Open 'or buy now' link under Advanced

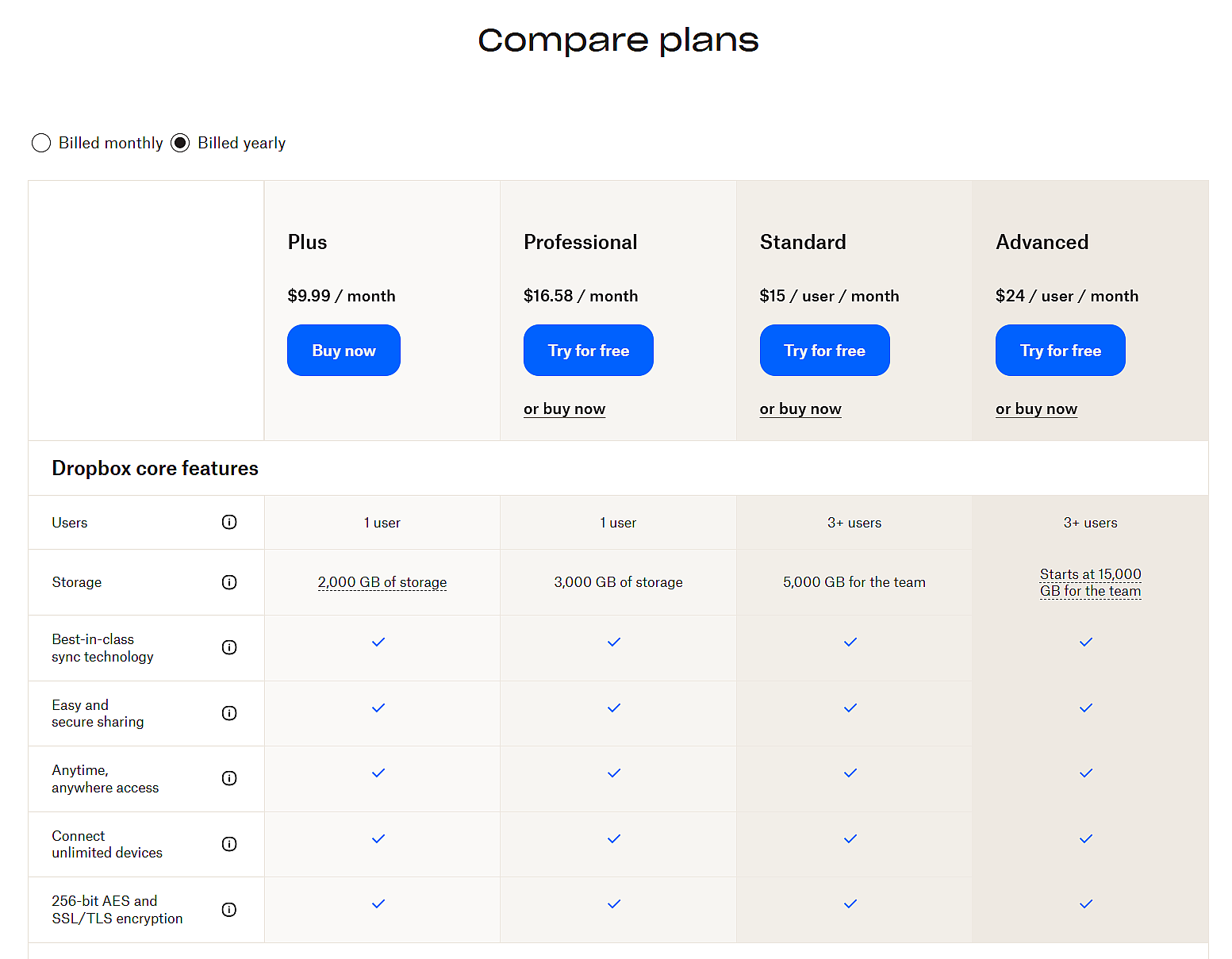tap(1036, 409)
